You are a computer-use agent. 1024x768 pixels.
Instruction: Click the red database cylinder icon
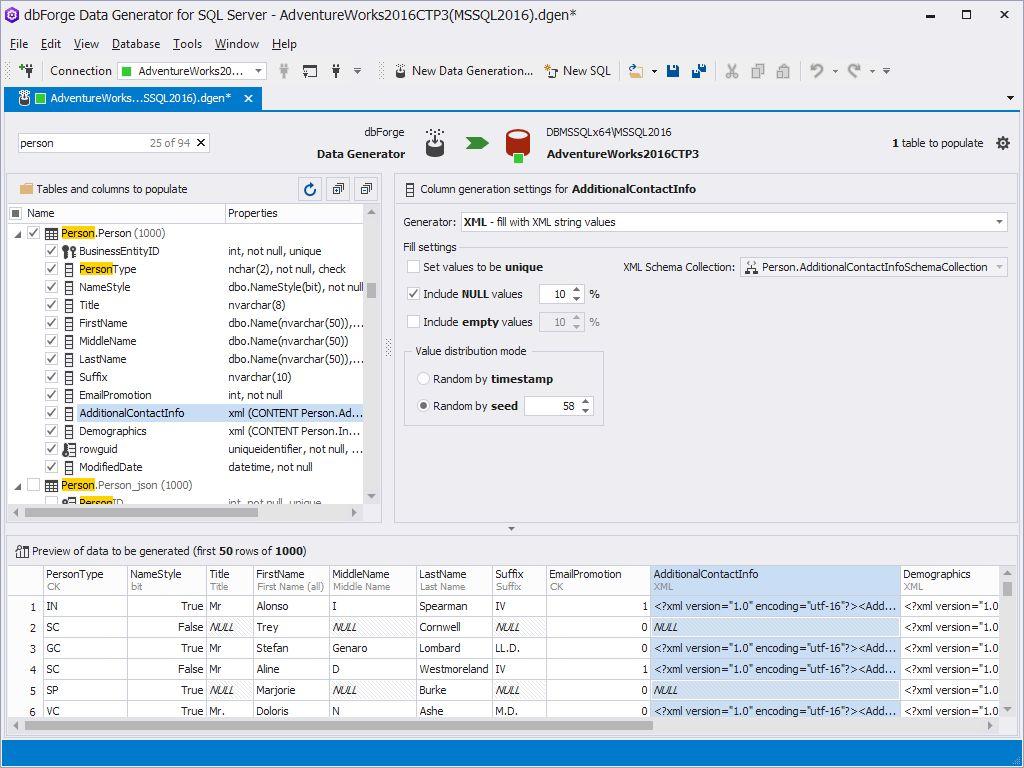point(518,144)
